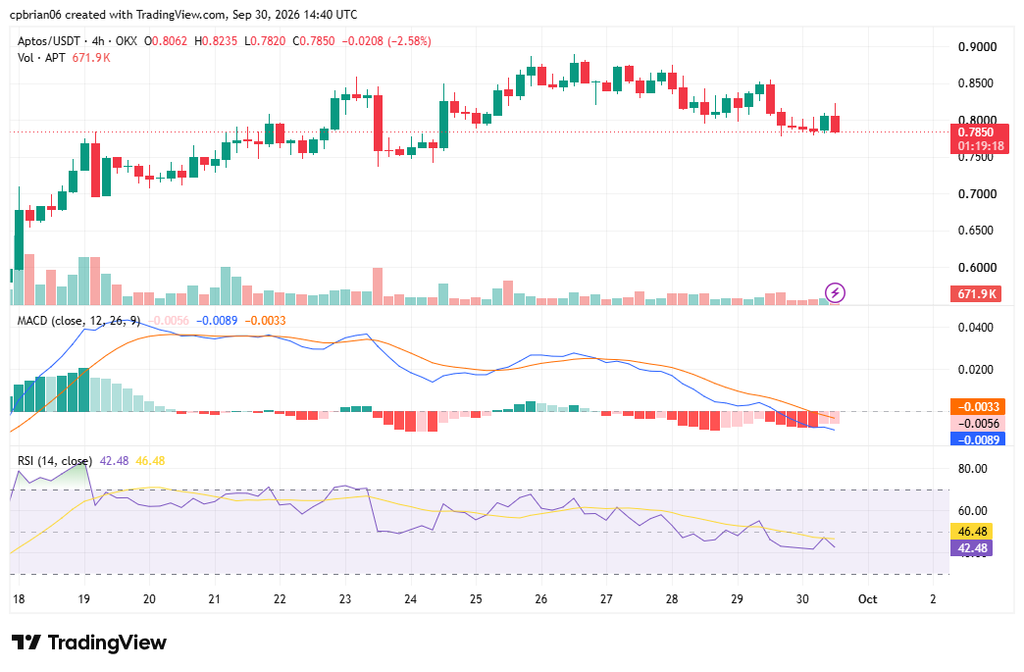Click the red 671.9K volume axis tag
The image size is (1024, 672).
(x=976, y=294)
